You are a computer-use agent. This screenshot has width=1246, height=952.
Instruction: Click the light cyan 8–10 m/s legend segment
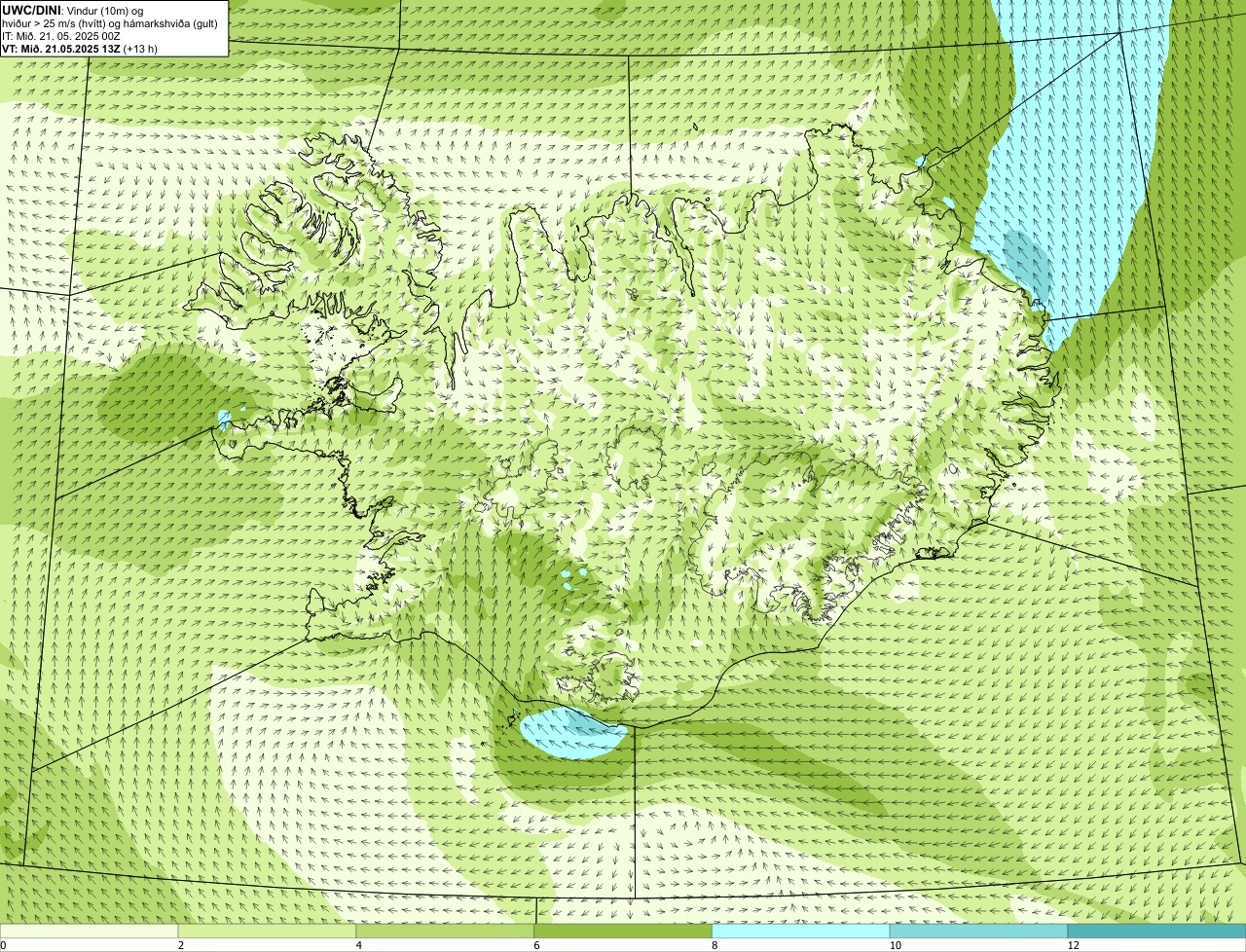(x=801, y=932)
